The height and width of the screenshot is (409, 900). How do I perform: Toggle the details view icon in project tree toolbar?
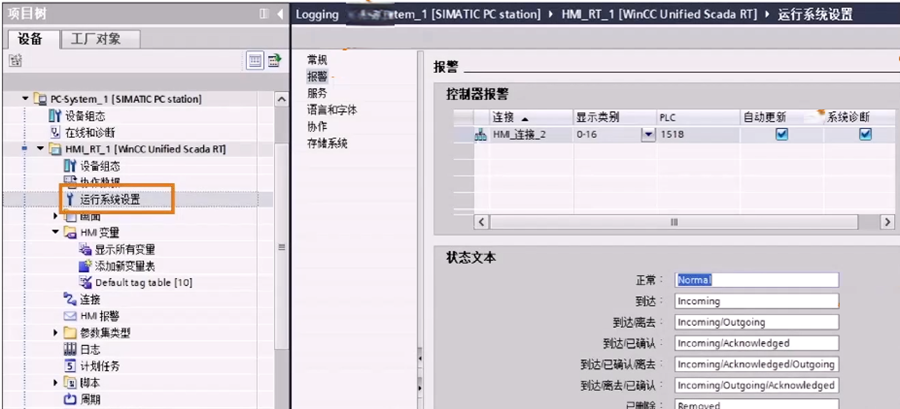[x=255, y=60]
